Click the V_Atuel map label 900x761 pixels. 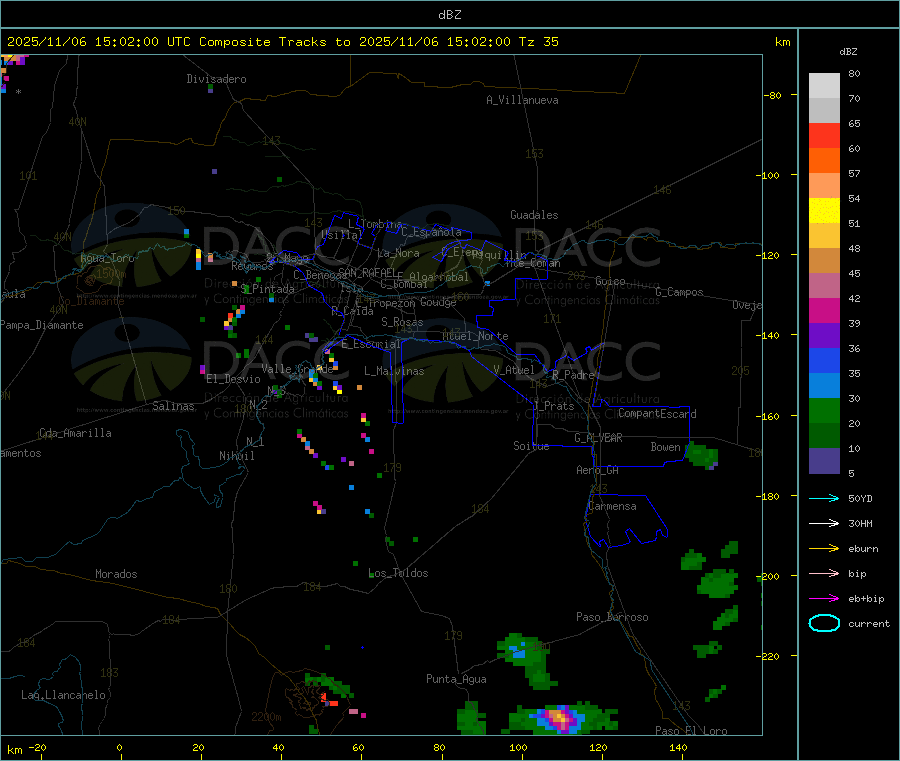514,370
